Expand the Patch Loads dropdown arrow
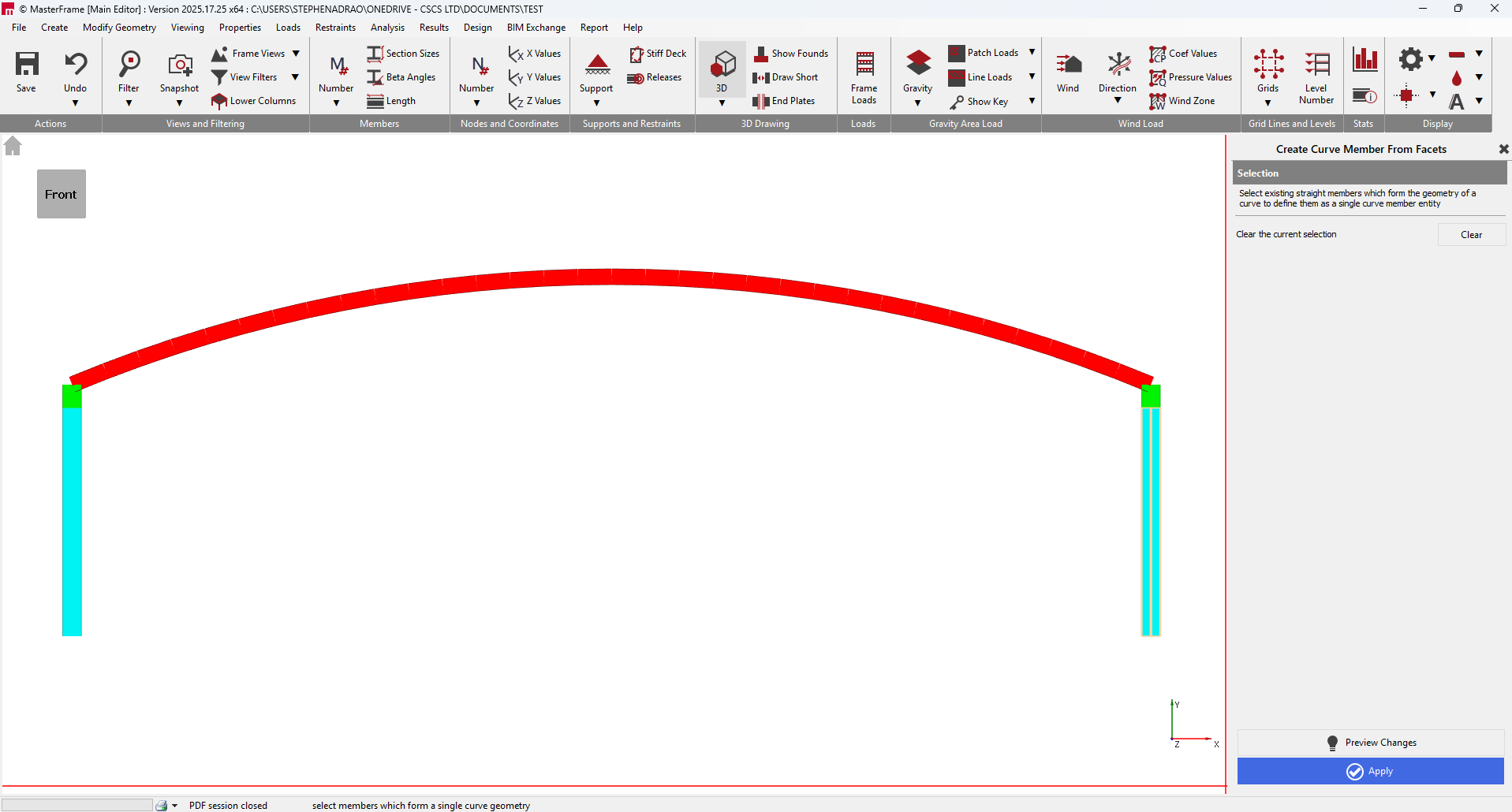This screenshot has width=1512, height=812. pos(1032,53)
